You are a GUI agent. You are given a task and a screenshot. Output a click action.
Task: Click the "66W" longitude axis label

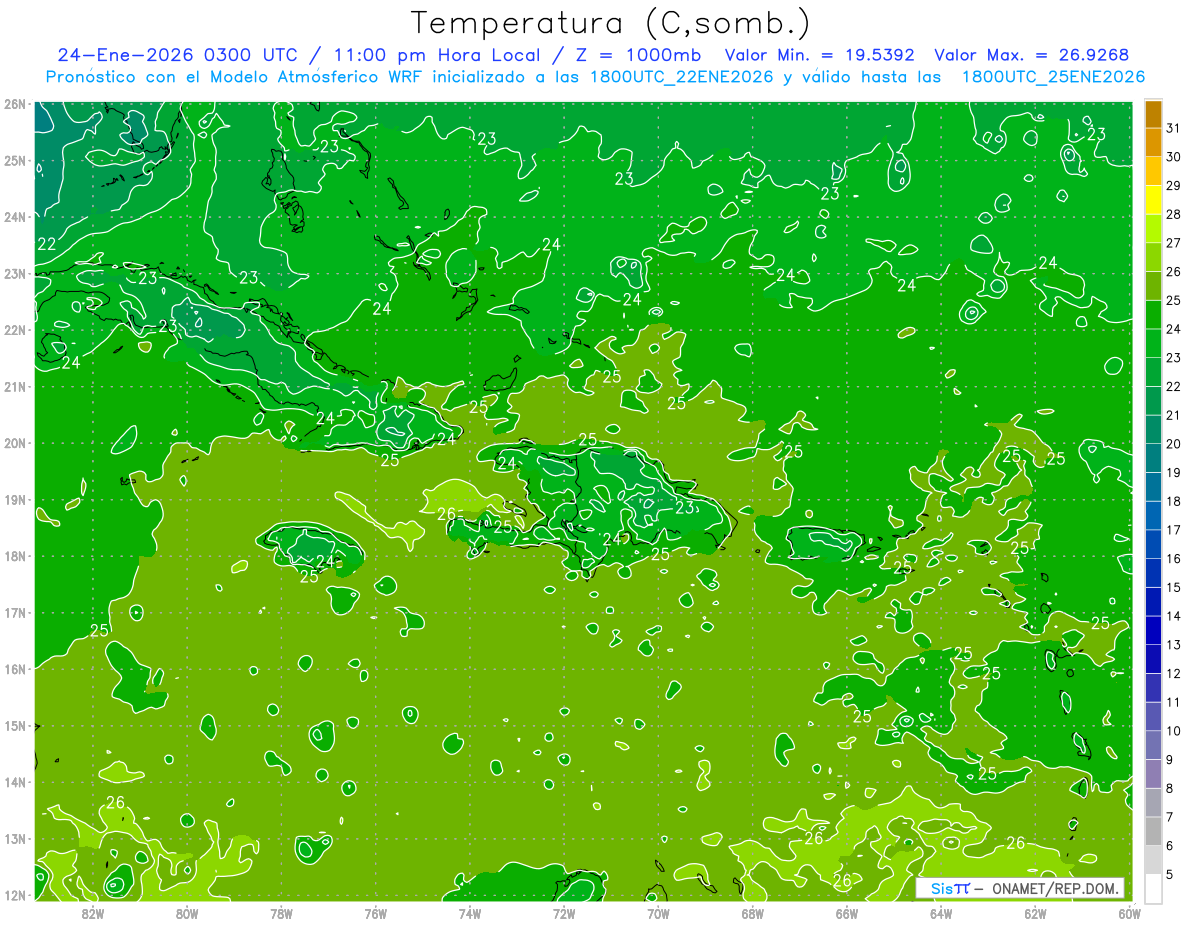pos(846,913)
